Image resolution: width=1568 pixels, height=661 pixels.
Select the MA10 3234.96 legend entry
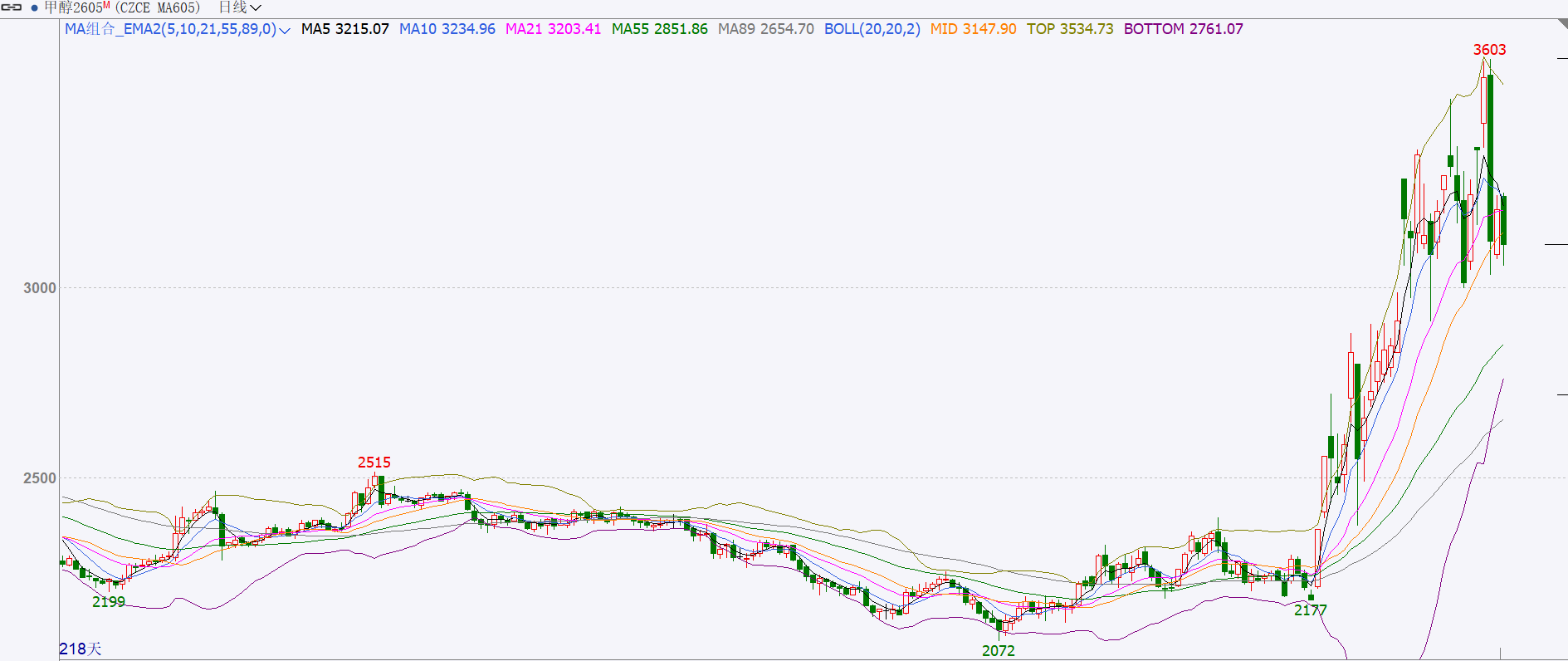tap(447, 29)
